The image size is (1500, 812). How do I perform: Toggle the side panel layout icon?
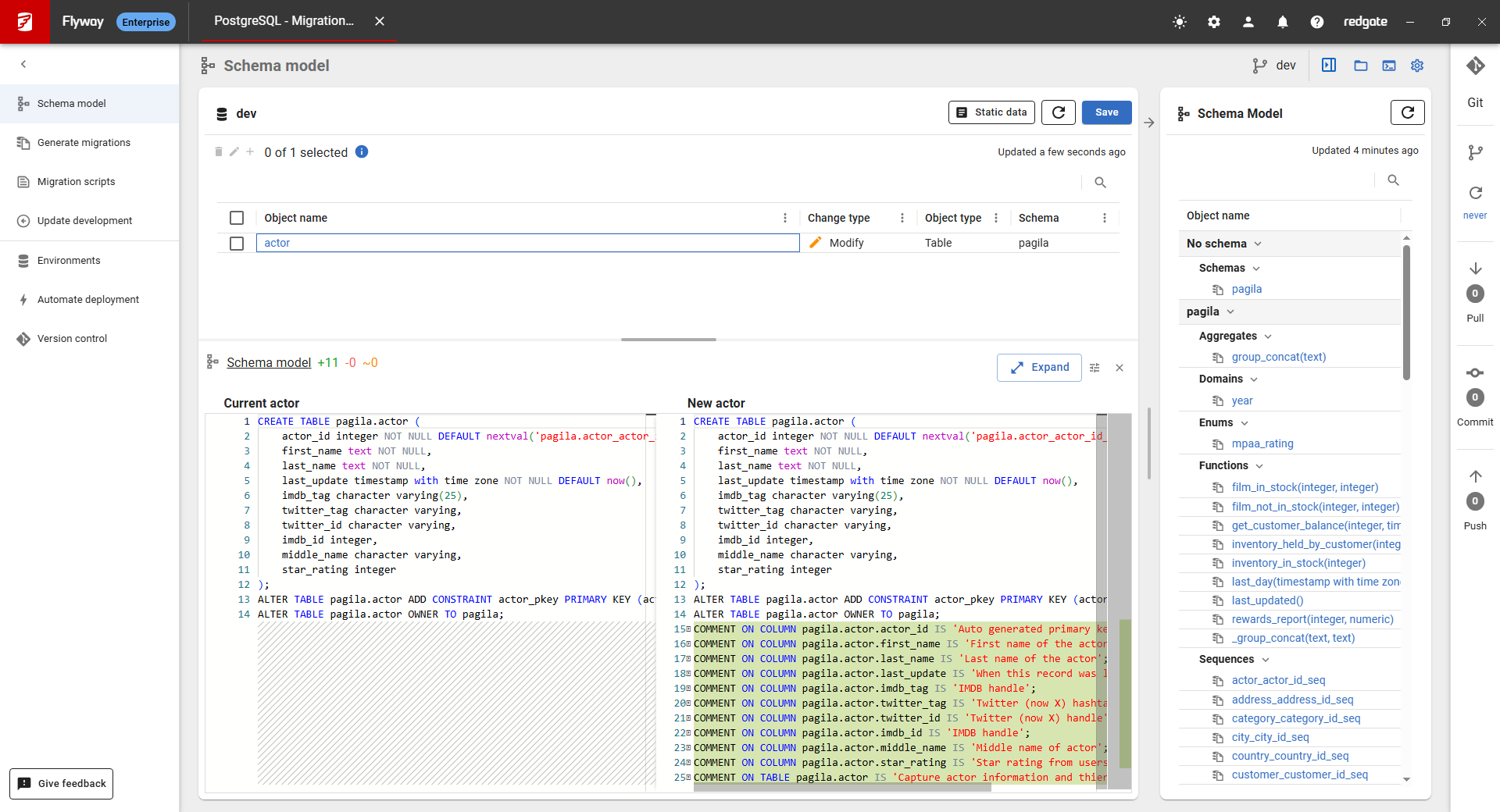pos(1328,66)
